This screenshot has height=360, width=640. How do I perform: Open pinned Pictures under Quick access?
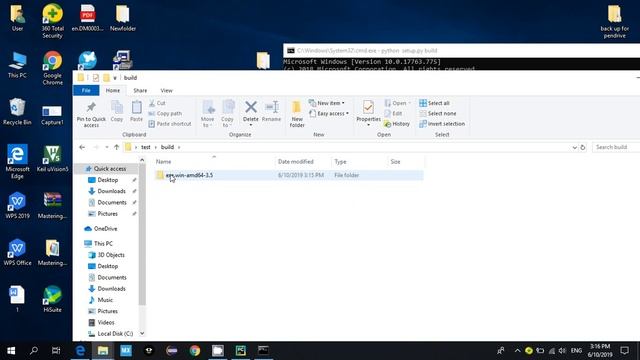click(x=107, y=214)
